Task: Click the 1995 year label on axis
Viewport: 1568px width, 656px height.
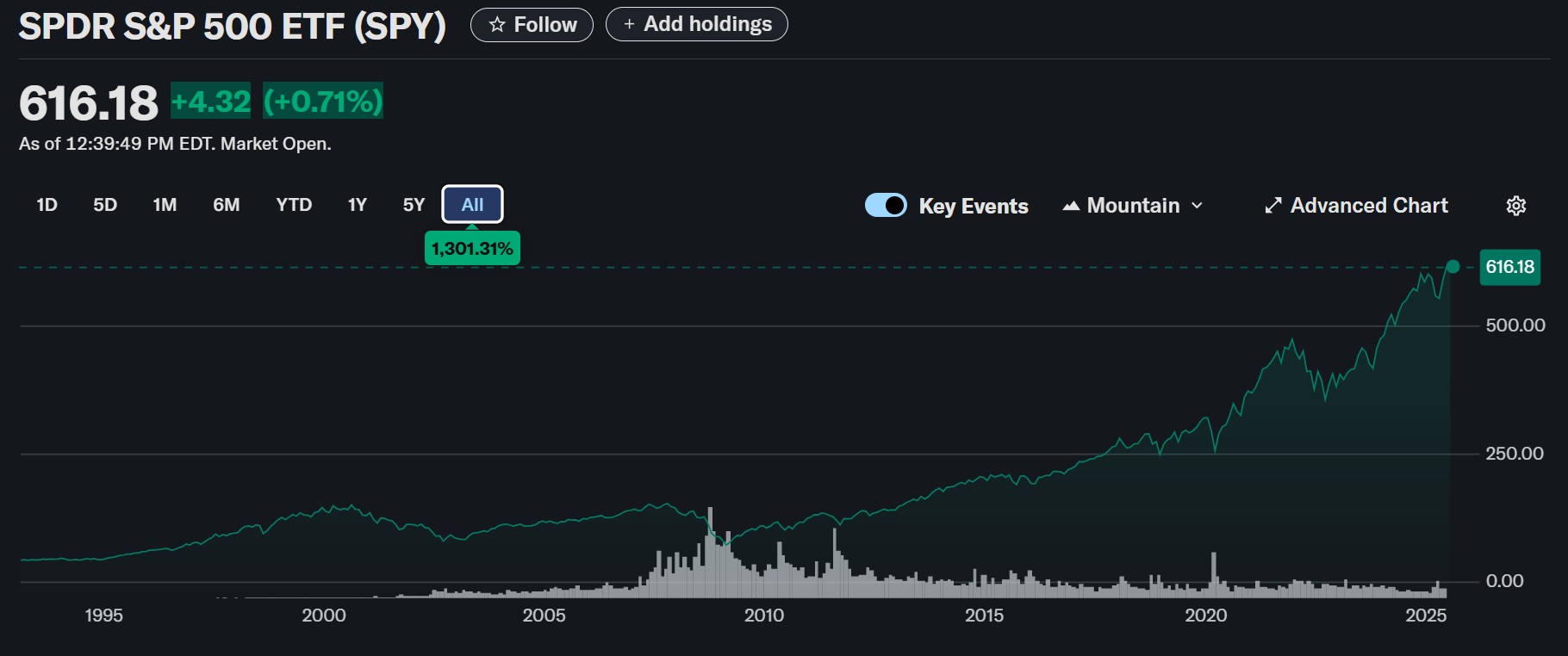Action: [103, 616]
